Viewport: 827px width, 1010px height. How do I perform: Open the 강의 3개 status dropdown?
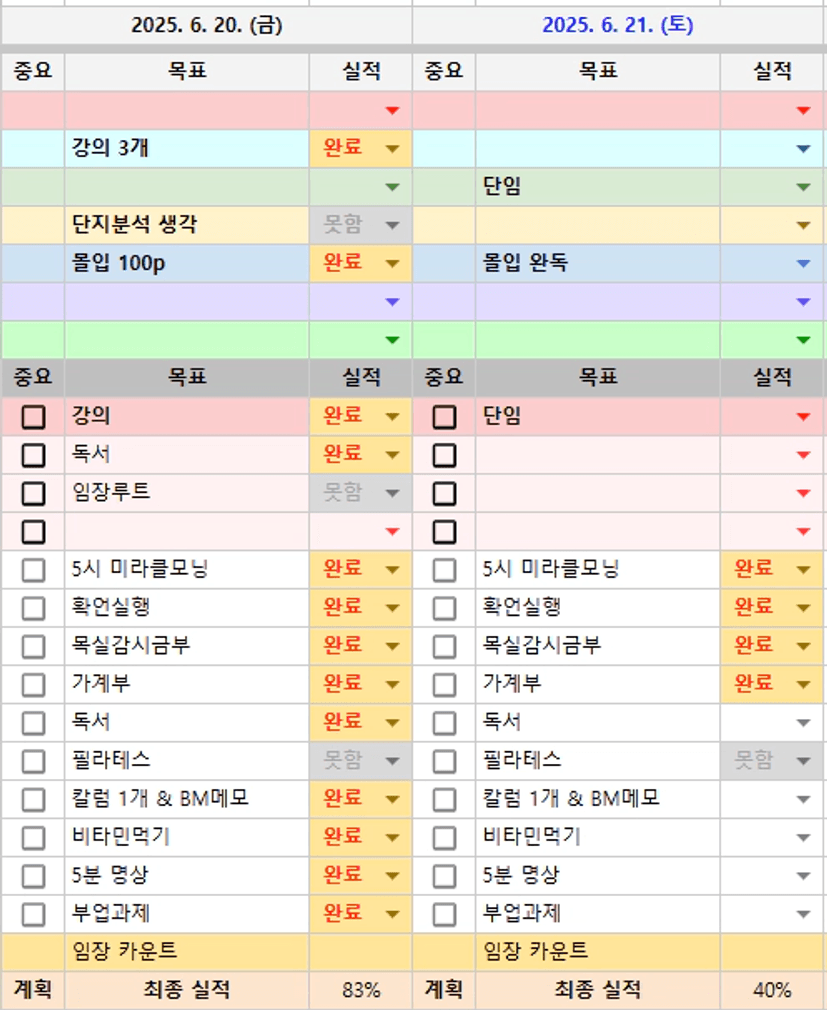tap(392, 149)
